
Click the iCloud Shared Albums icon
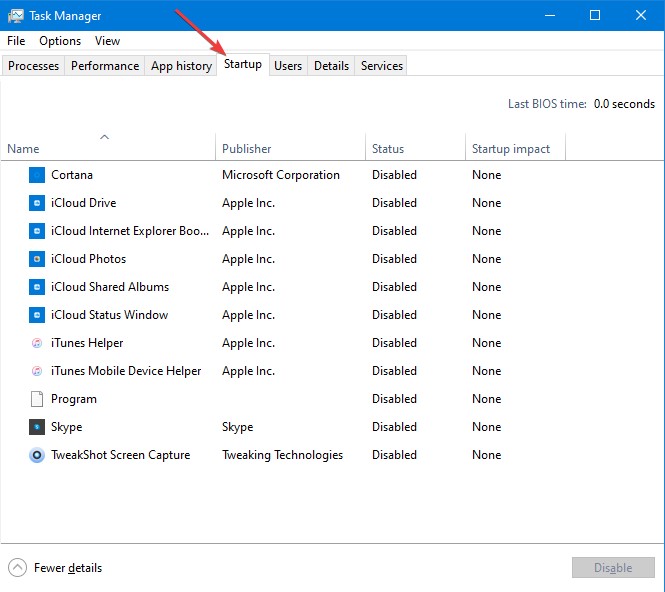tap(37, 287)
